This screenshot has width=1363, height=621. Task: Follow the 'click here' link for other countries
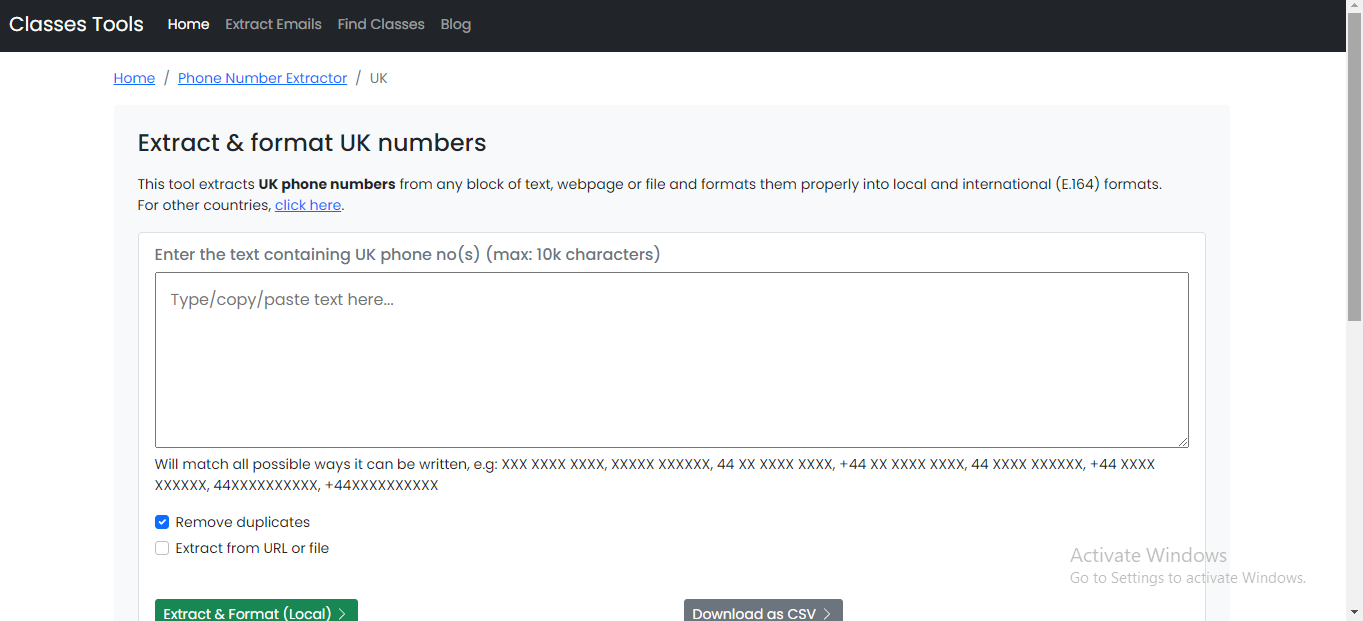point(307,204)
